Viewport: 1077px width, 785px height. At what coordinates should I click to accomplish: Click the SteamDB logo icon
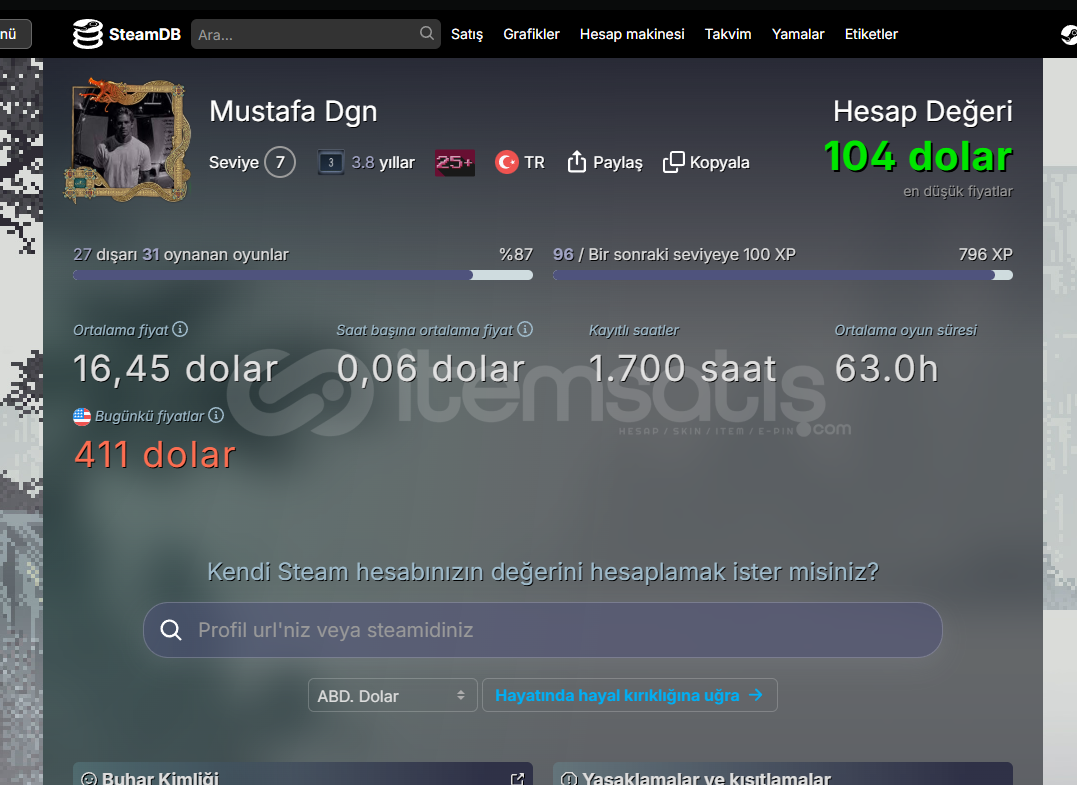pos(87,34)
